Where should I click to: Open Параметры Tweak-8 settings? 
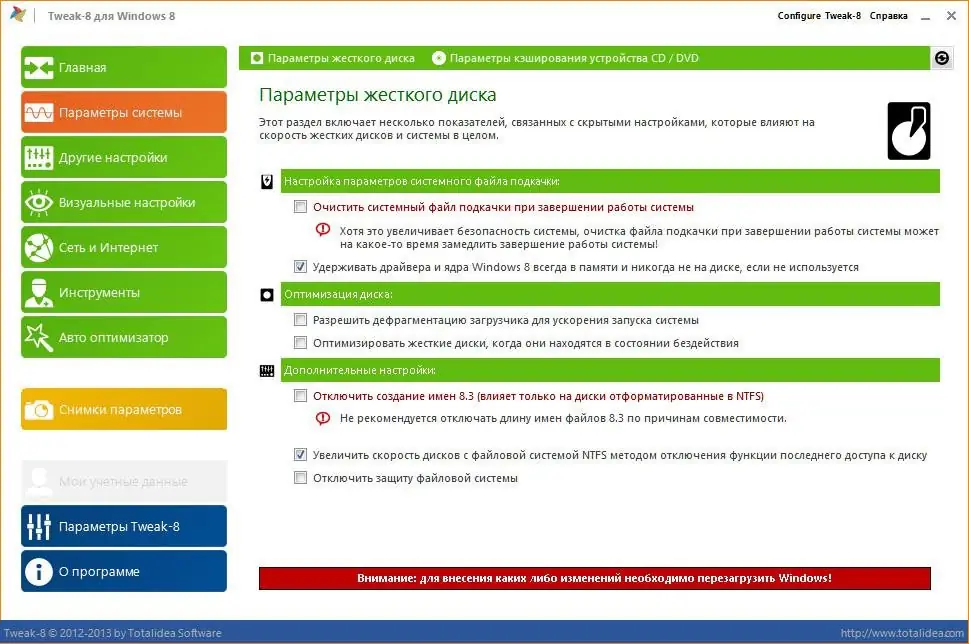click(124, 527)
